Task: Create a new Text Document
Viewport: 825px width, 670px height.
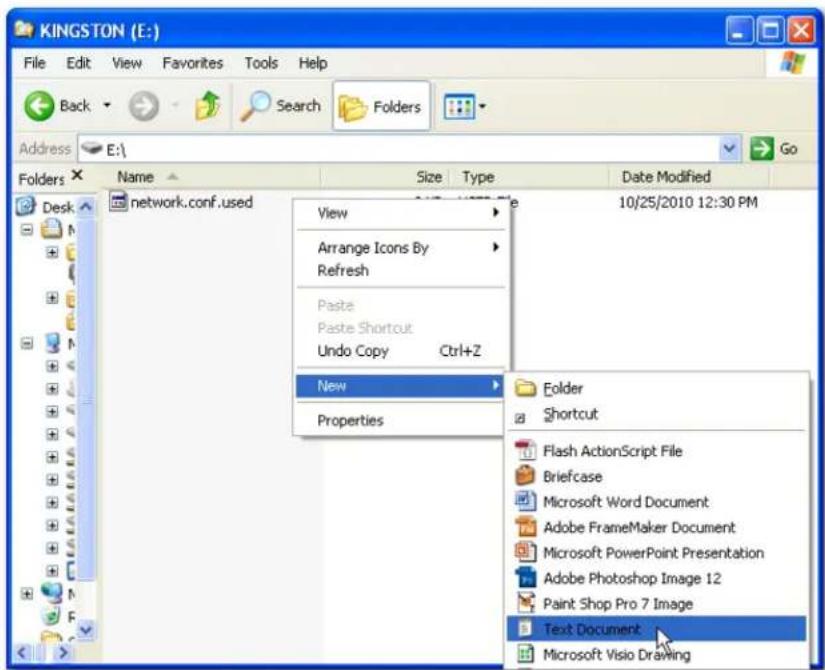Action: pyautogui.click(x=656, y=629)
